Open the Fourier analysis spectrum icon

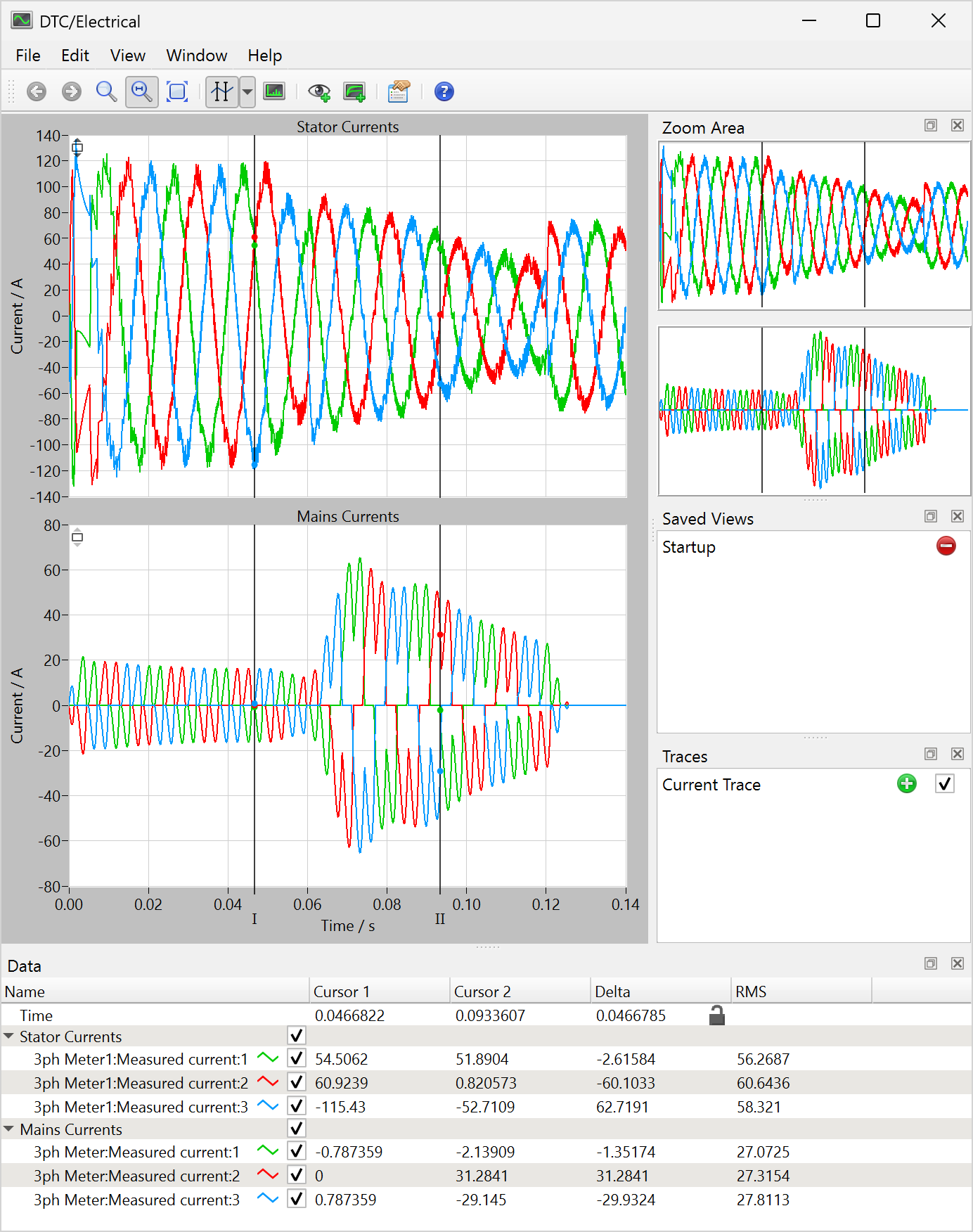coord(274,91)
